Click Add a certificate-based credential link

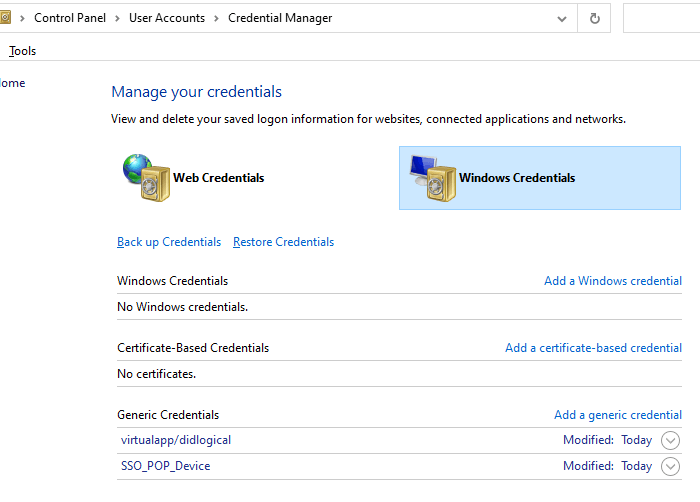(593, 348)
